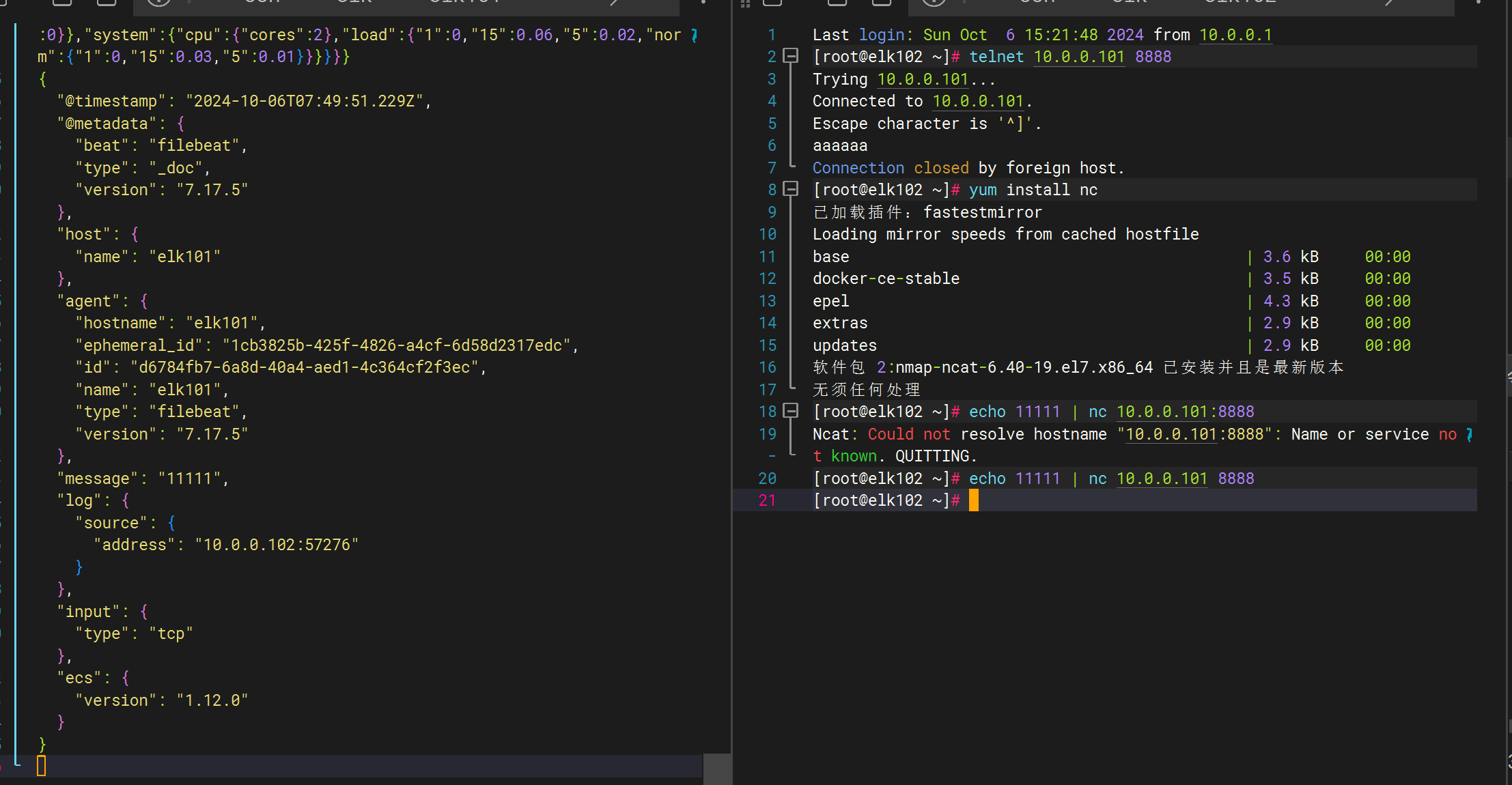Open the 10.0.0.101 link on the Trying line
Screen dimensions: 1512x785
tap(923, 79)
